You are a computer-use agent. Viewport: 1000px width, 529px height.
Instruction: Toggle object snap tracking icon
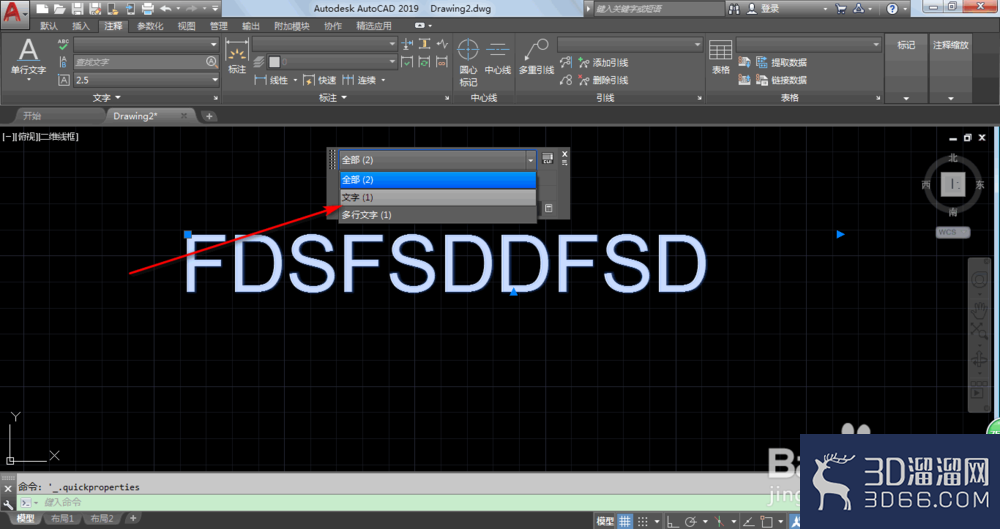point(749,521)
